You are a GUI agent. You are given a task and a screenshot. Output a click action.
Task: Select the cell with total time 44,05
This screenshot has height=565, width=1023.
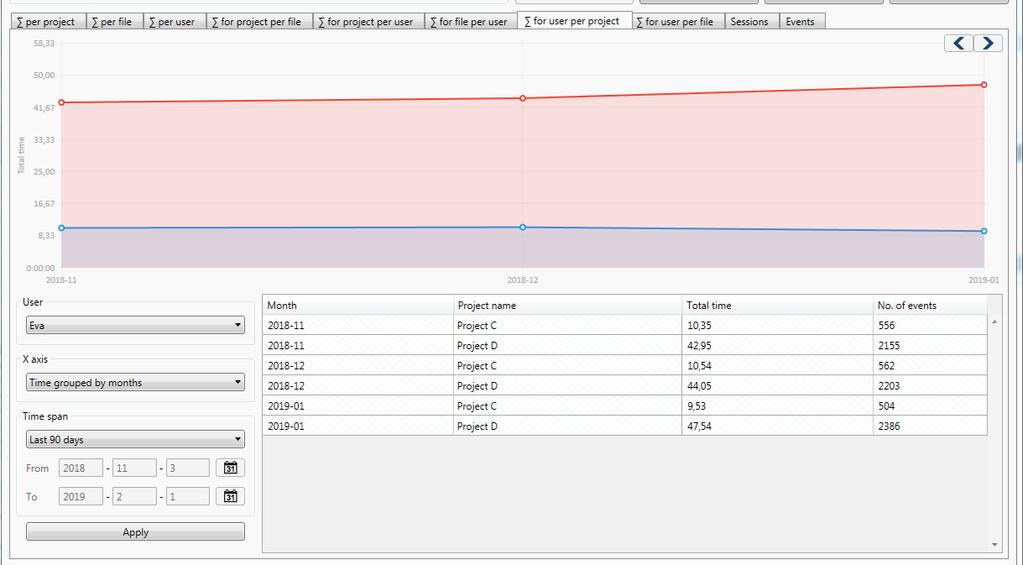click(778, 386)
